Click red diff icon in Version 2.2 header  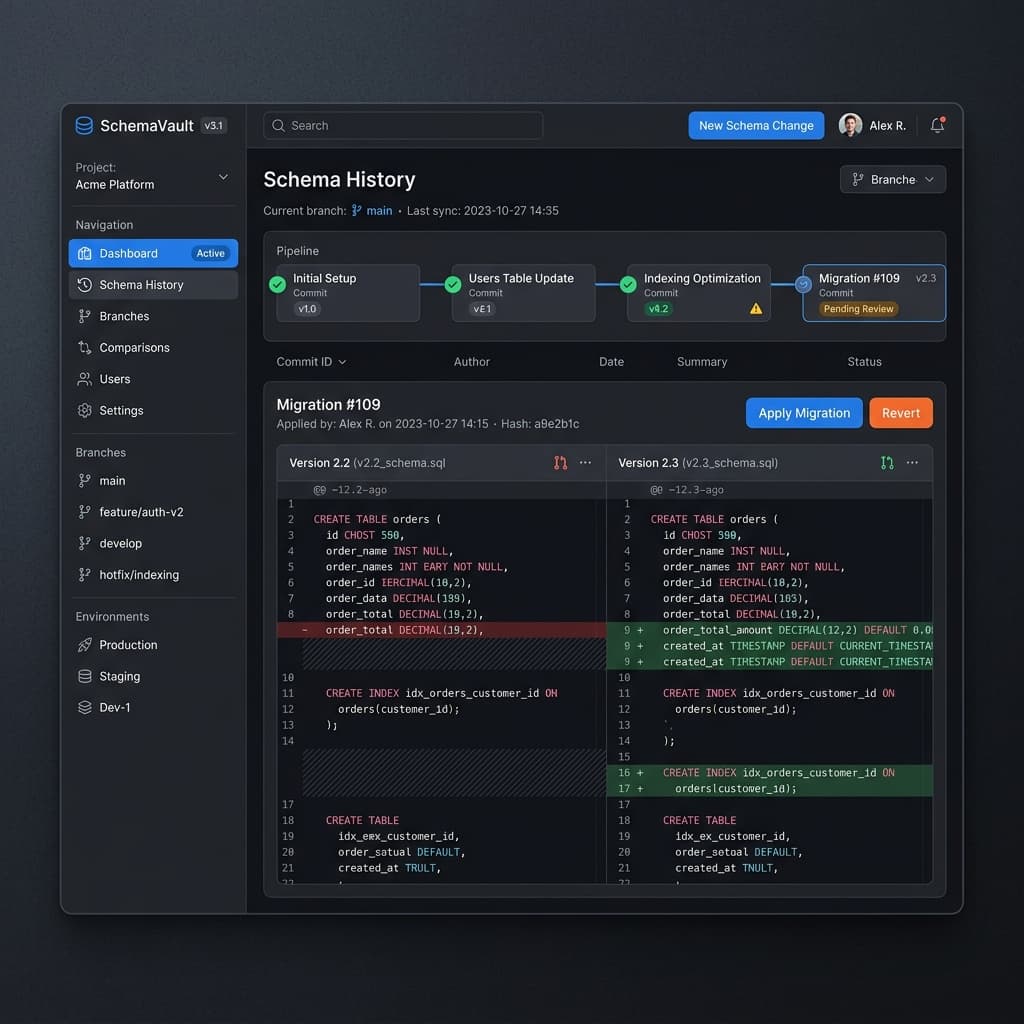tap(560, 463)
